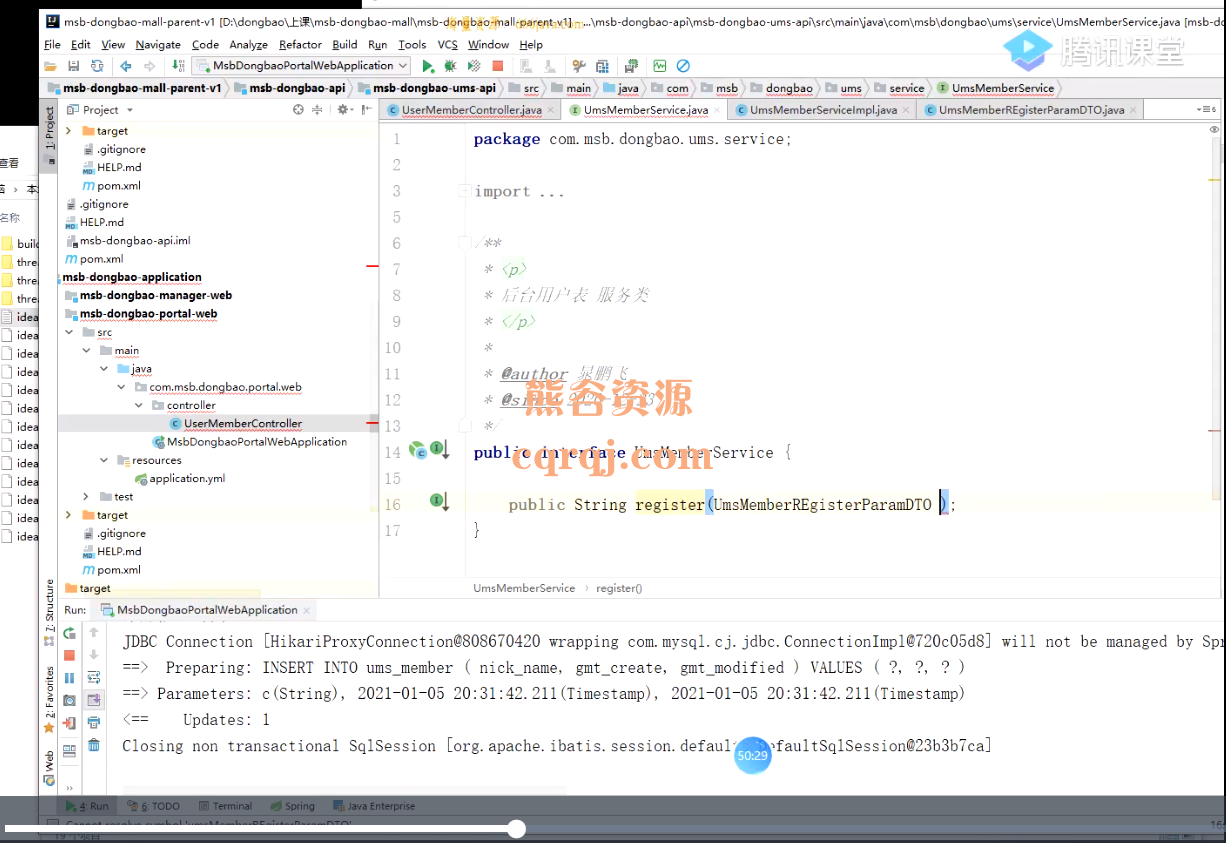This screenshot has width=1226, height=843.
Task: Expand the folded import statement in editor
Action: pos(463,191)
